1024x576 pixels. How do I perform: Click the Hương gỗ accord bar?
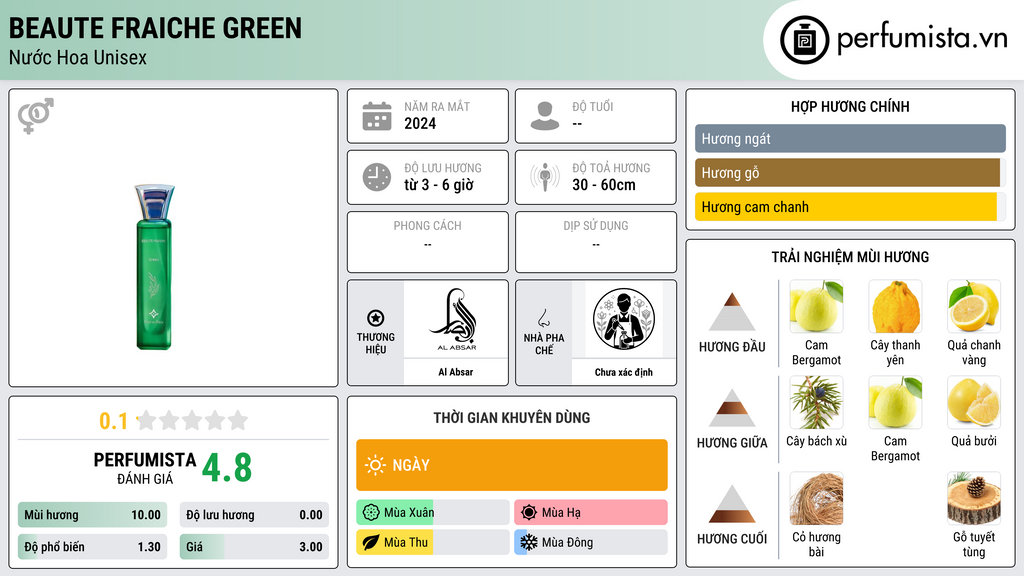pos(850,172)
